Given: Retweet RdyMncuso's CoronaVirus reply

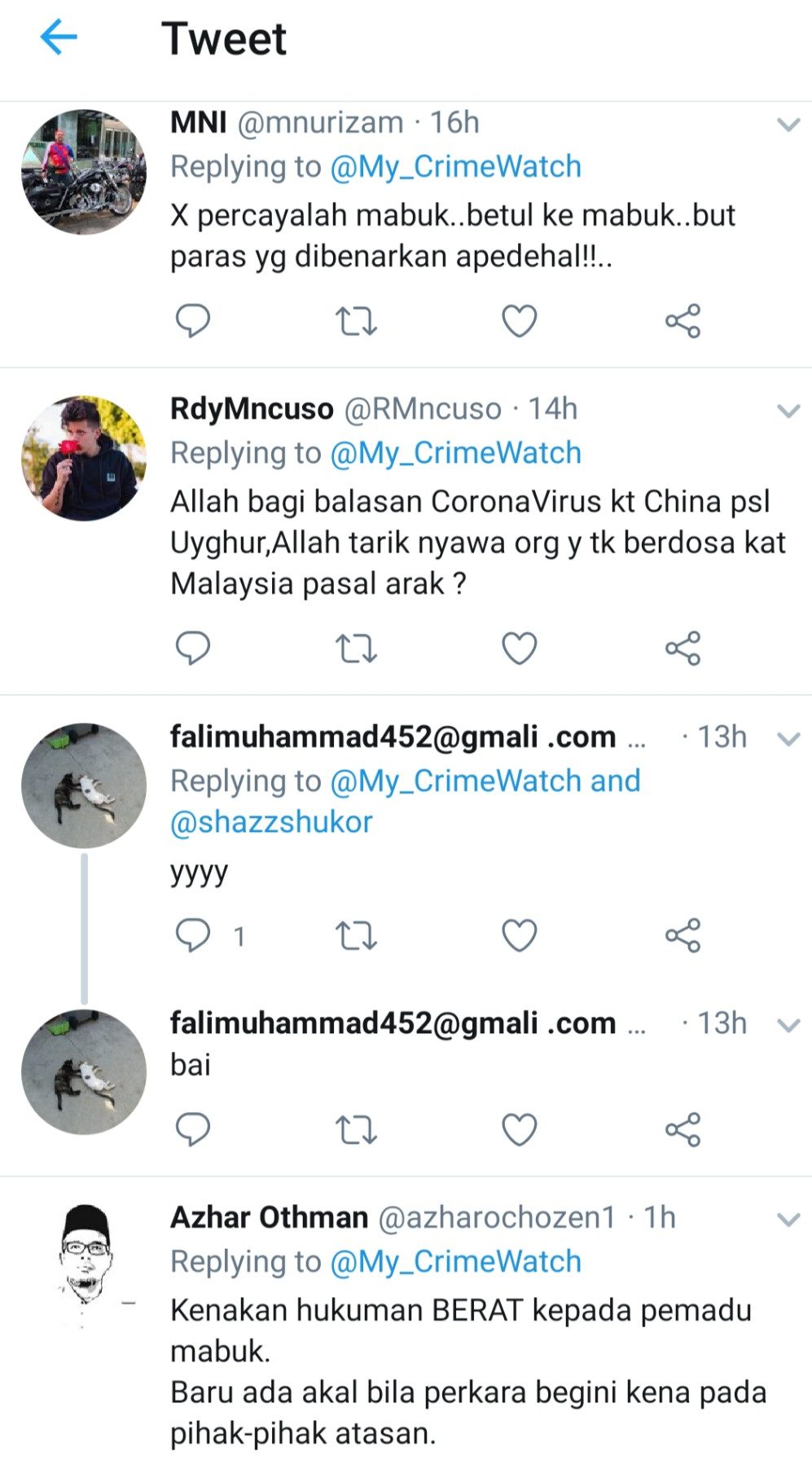Looking at the screenshot, I should 356,649.
